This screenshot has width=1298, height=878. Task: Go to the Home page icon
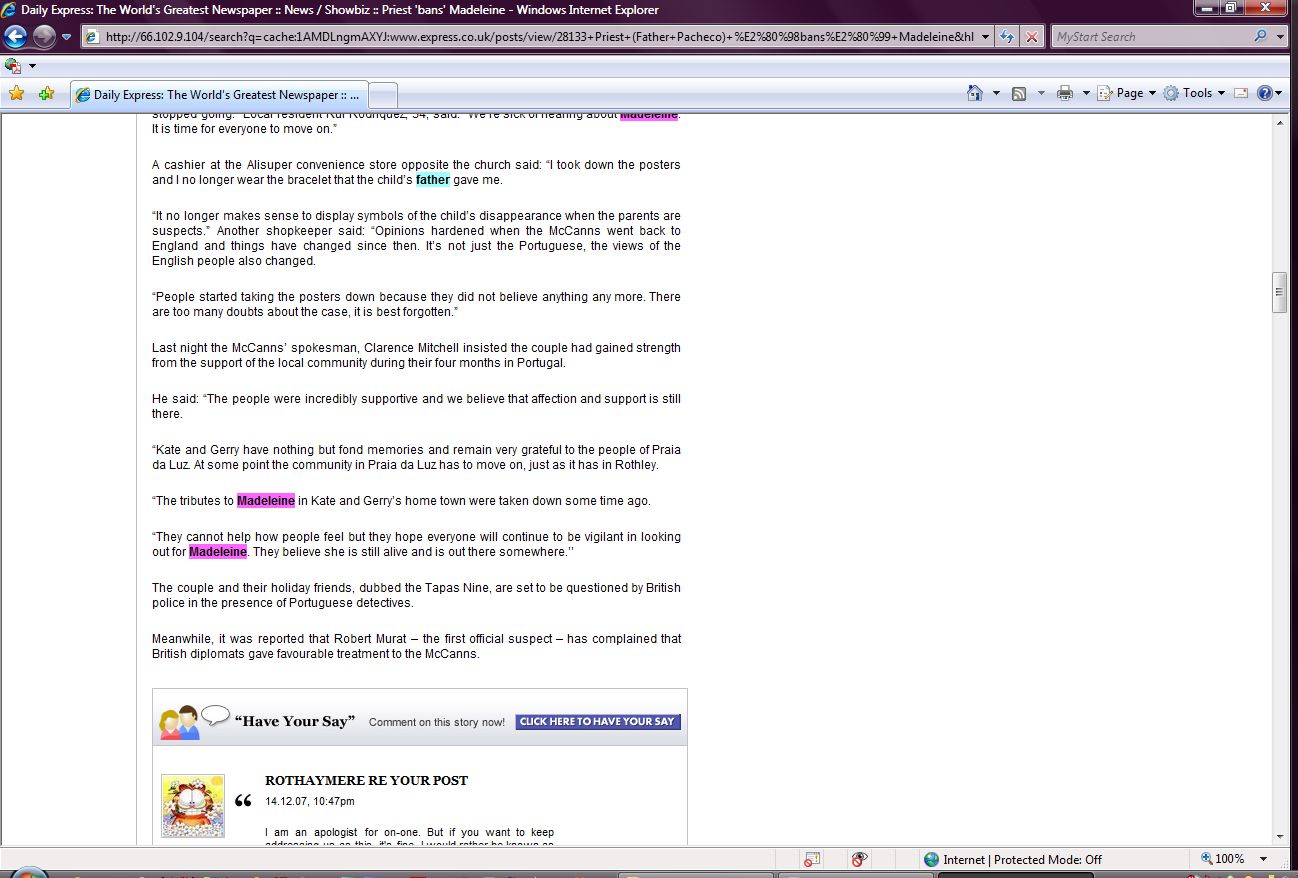[975, 93]
